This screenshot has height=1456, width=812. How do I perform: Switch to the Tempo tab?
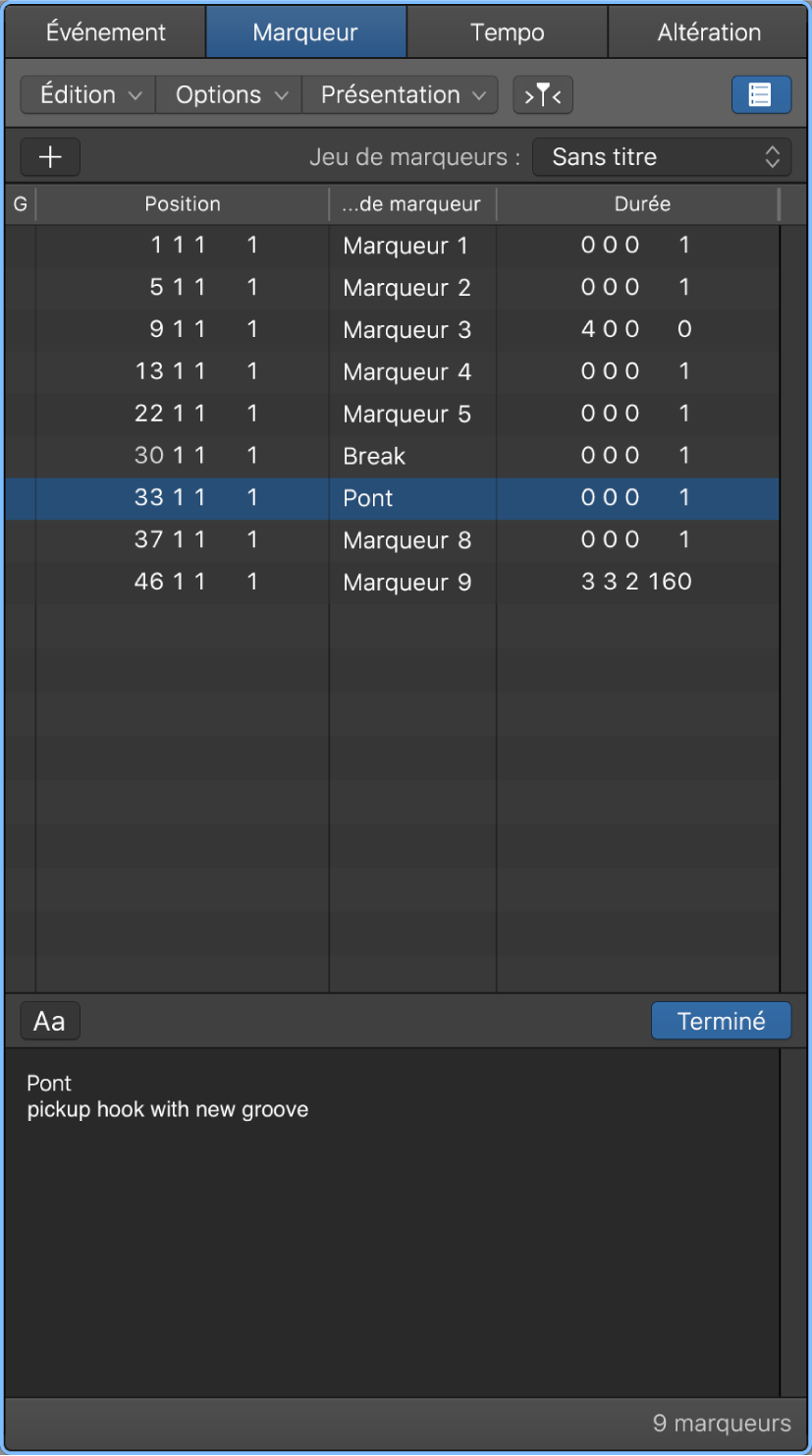click(x=507, y=31)
